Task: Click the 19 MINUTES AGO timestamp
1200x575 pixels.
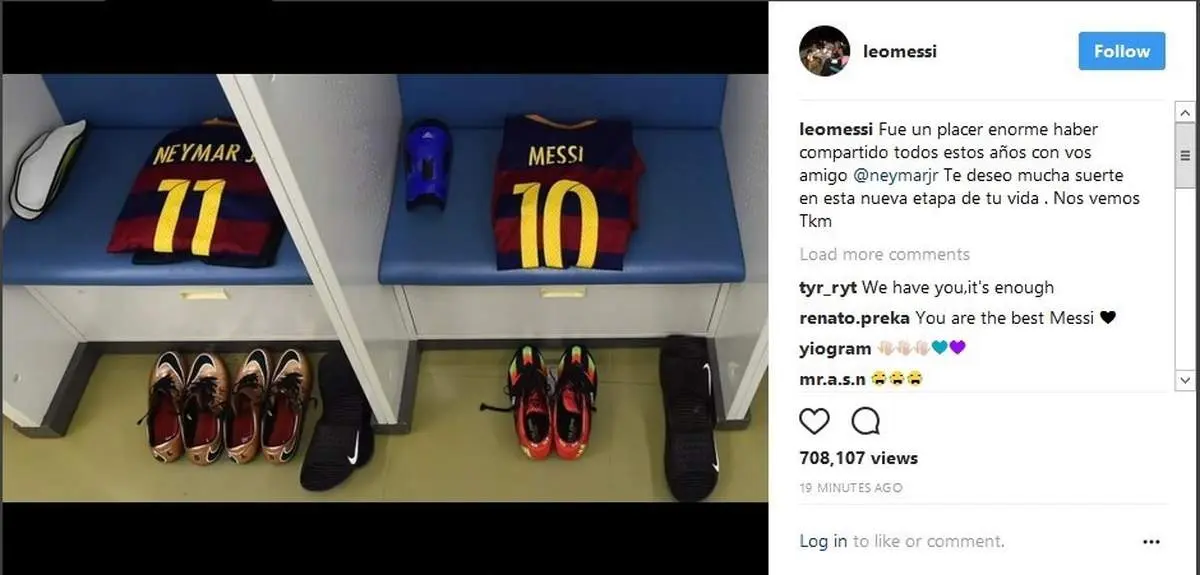Action: pos(850,488)
